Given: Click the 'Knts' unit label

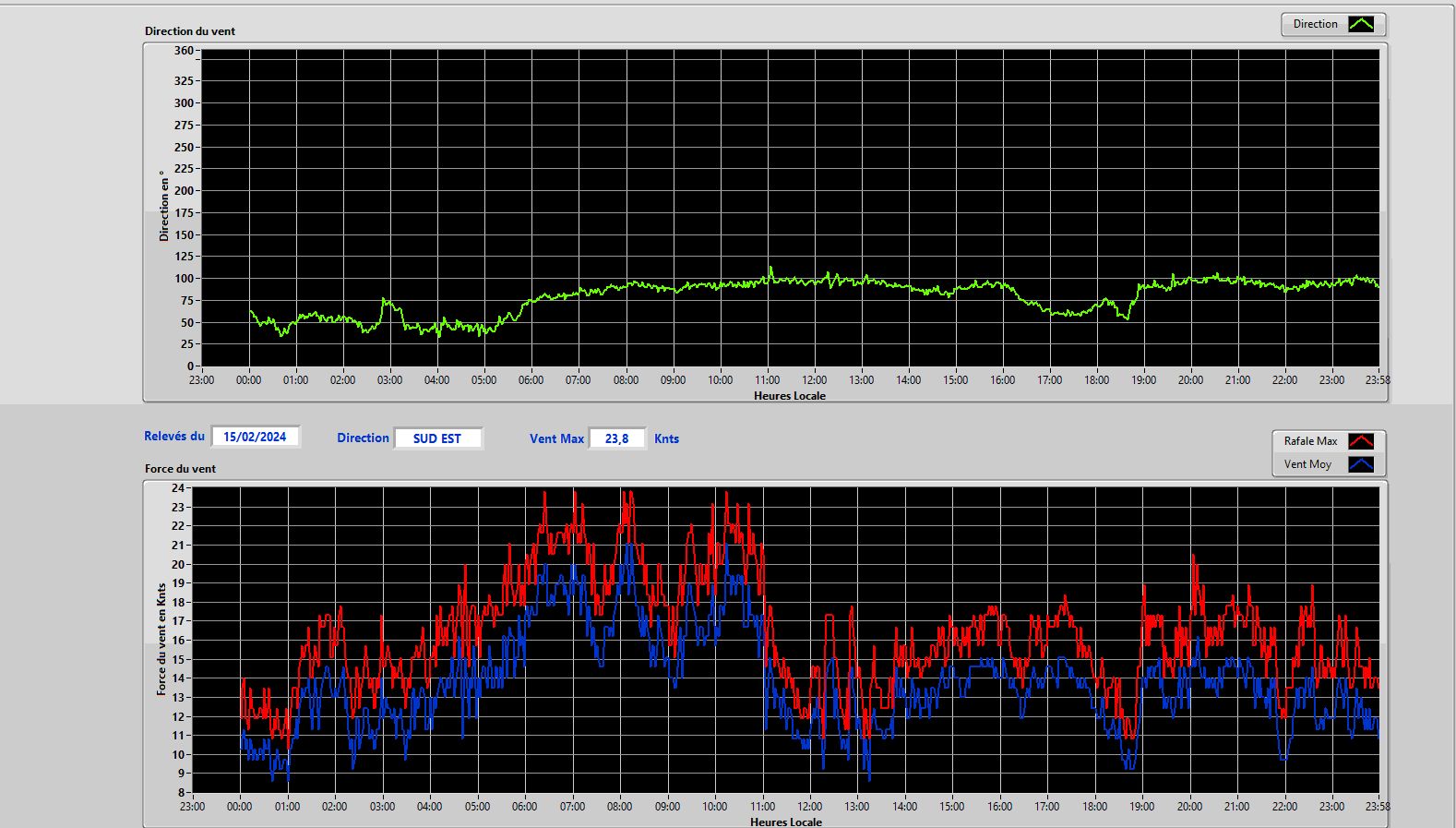Looking at the screenshot, I should [666, 439].
